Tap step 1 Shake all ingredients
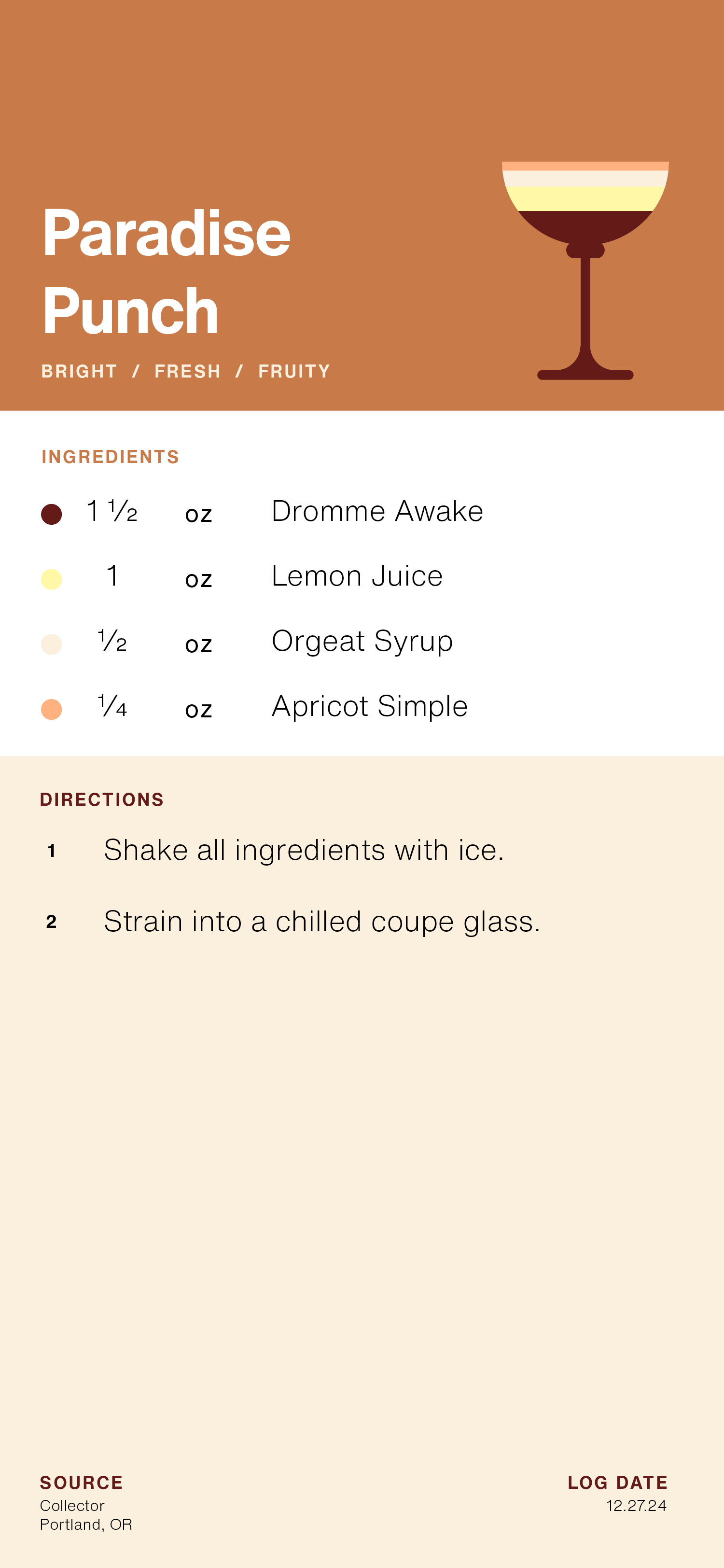The width and height of the screenshot is (724, 1568). coord(304,850)
